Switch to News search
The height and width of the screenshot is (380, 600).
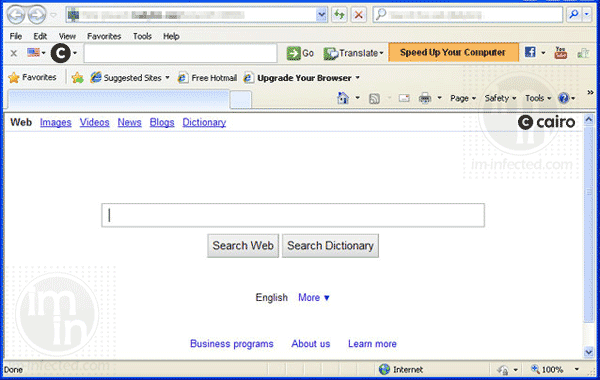click(x=129, y=122)
